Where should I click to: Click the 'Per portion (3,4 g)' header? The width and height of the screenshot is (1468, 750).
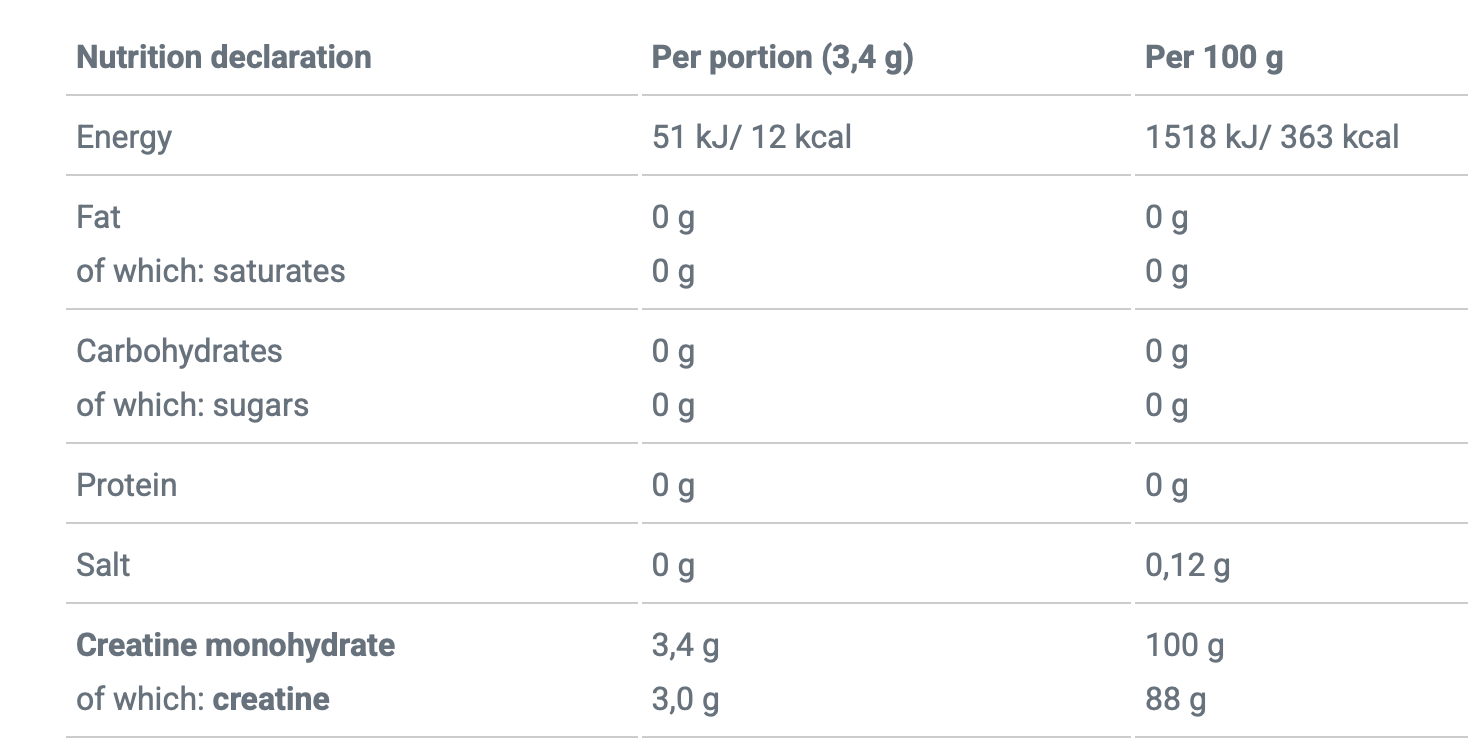pos(782,57)
